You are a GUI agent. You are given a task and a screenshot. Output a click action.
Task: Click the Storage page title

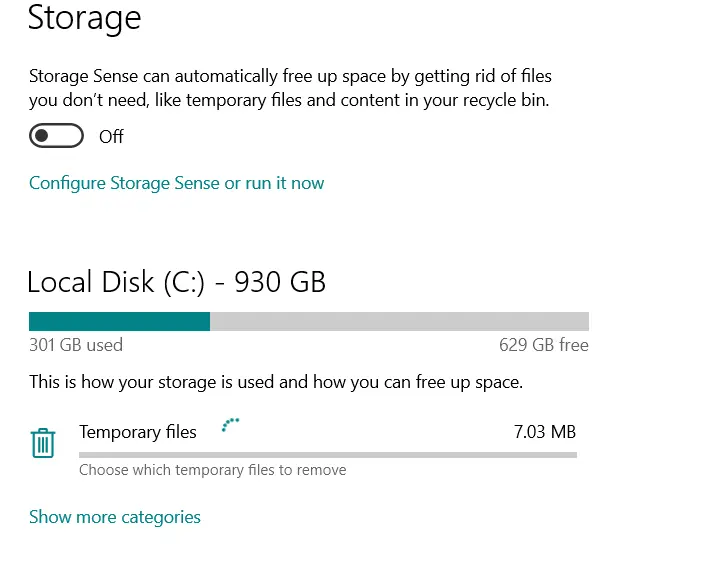click(84, 17)
